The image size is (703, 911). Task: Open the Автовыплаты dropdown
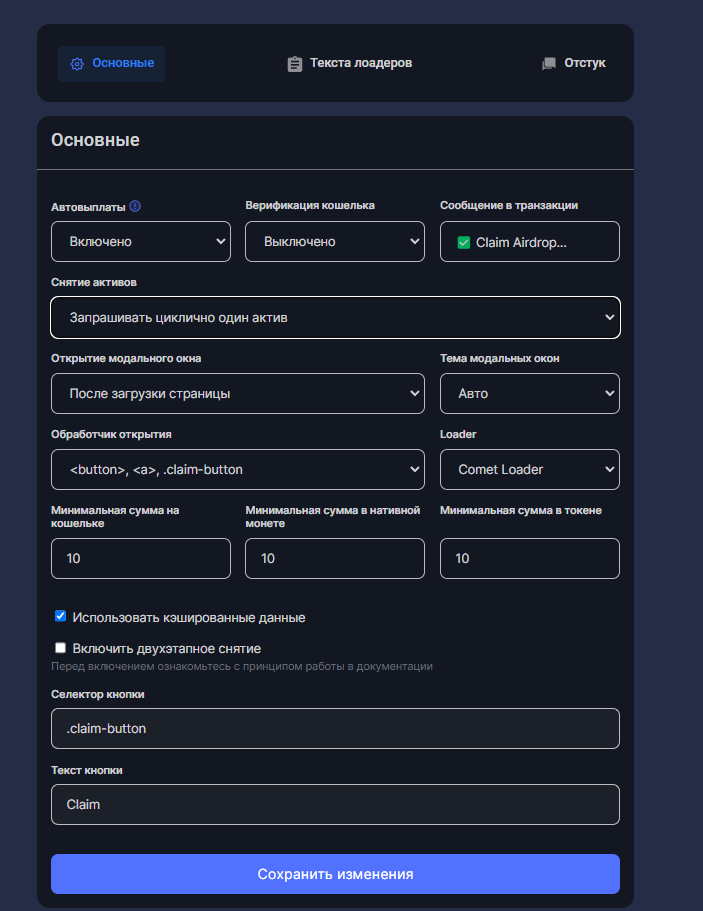coord(140,242)
